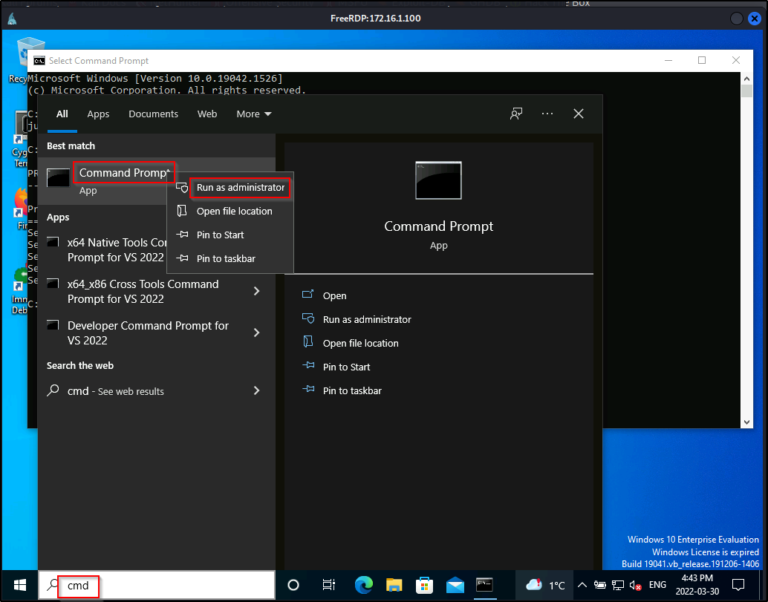Image resolution: width=768 pixels, height=602 pixels.
Task: Open File Explorer from the taskbar
Action: coord(393,585)
